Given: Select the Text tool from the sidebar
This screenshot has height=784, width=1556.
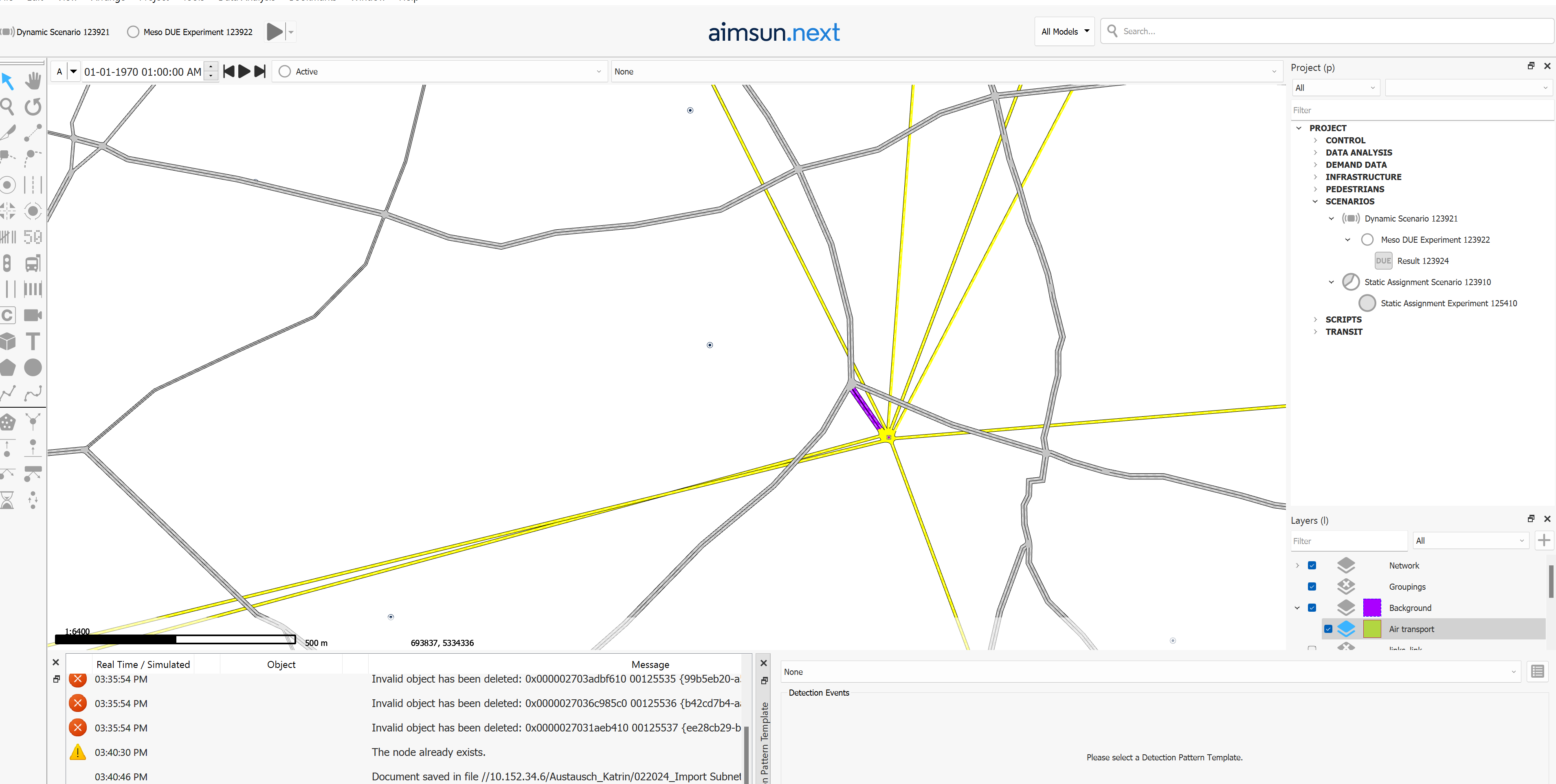Looking at the screenshot, I should (33, 341).
